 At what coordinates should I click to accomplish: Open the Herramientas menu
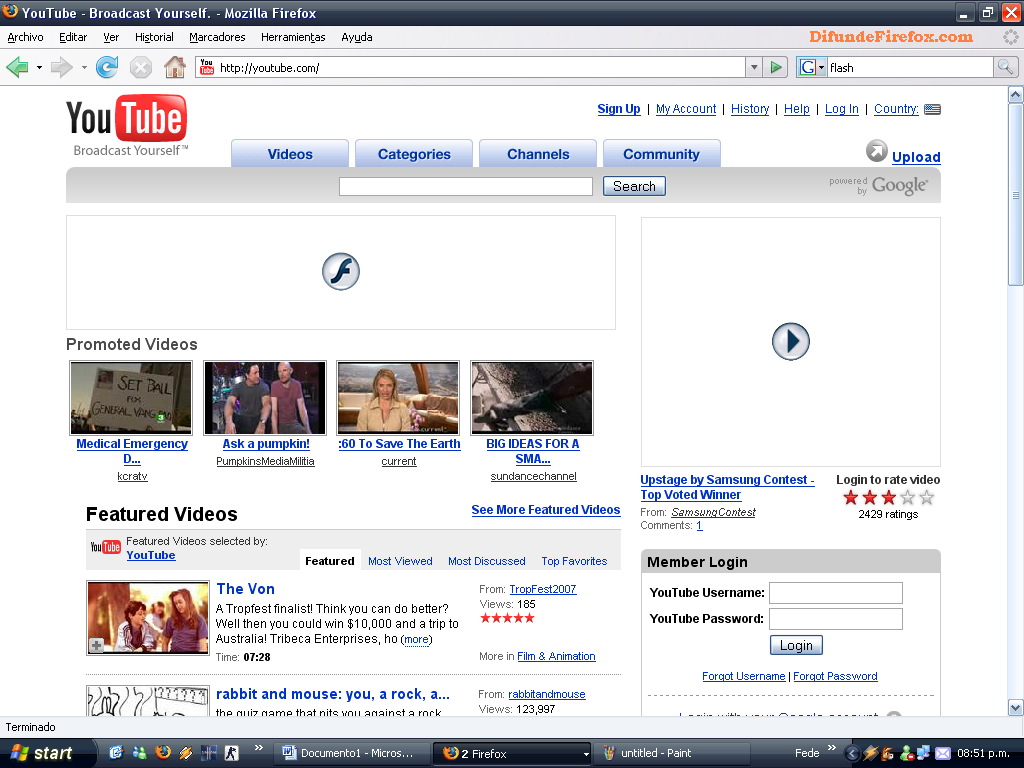point(293,37)
